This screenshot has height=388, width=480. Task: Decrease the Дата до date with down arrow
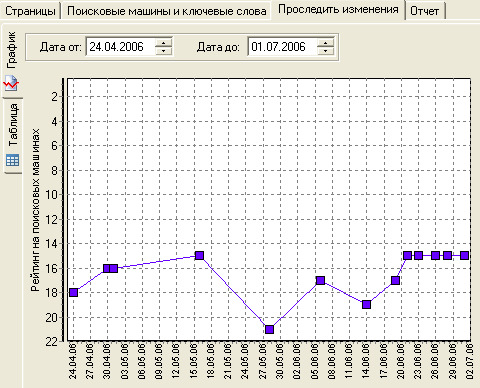pyautogui.click(x=325, y=51)
